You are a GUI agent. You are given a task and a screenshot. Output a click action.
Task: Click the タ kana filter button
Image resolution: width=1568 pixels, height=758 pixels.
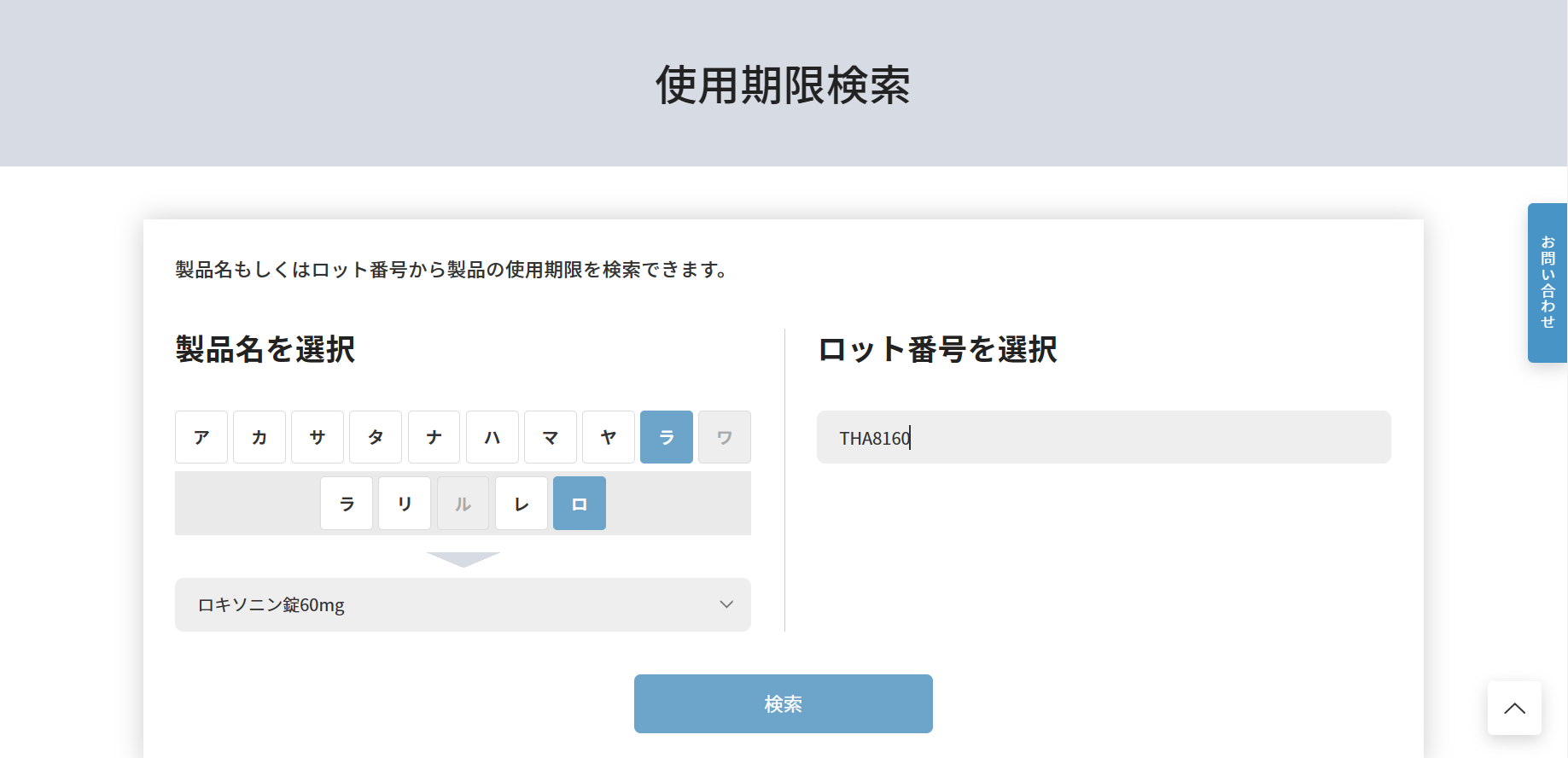(376, 437)
